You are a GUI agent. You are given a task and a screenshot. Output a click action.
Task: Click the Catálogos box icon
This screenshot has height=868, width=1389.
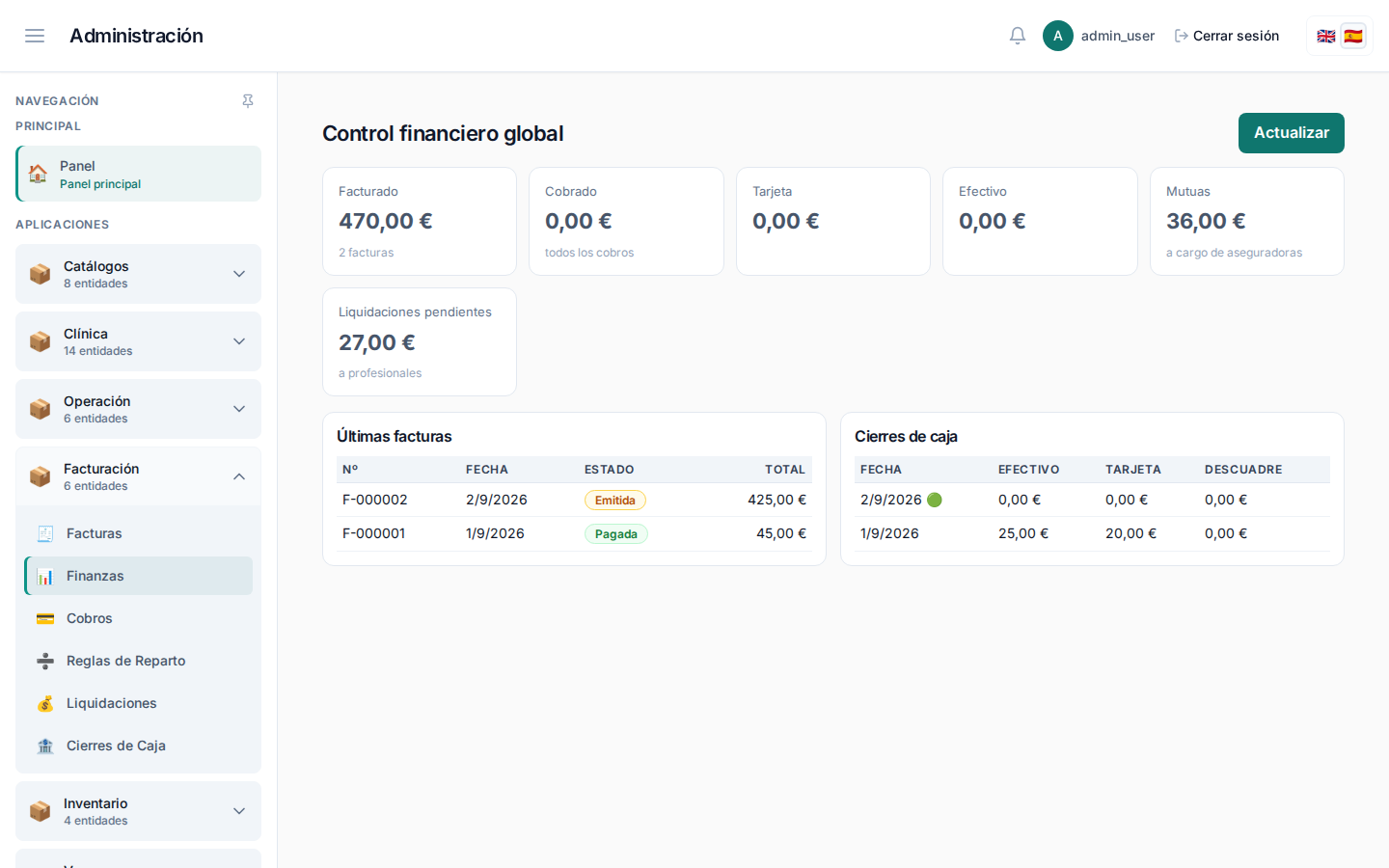click(x=40, y=274)
